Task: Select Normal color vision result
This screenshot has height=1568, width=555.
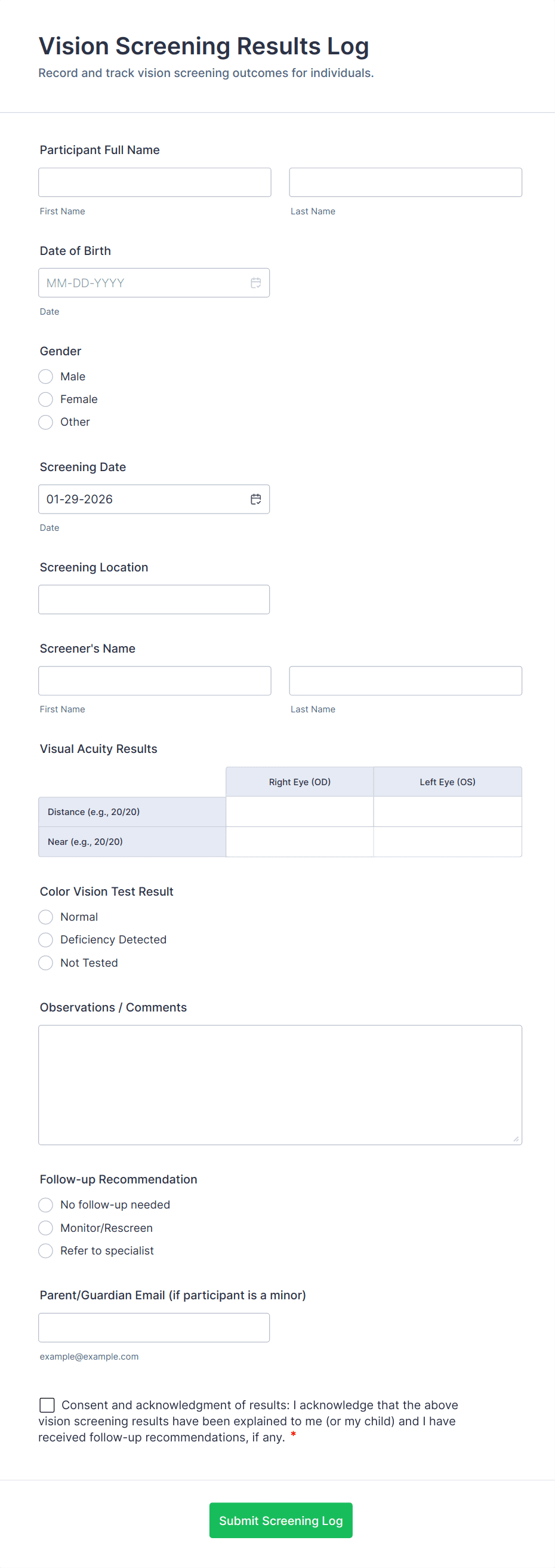Action: [45, 917]
